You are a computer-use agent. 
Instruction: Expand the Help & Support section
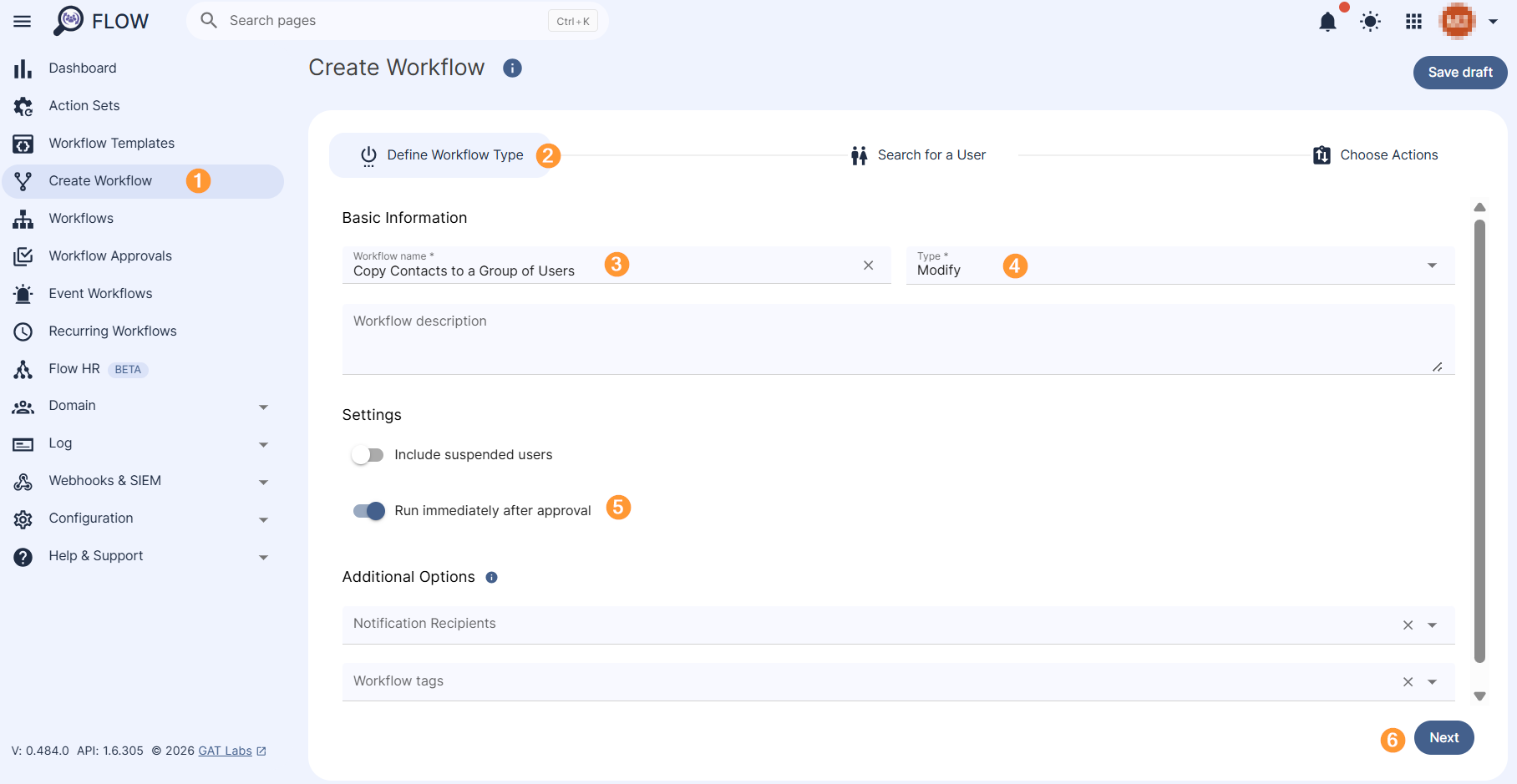tap(264, 558)
